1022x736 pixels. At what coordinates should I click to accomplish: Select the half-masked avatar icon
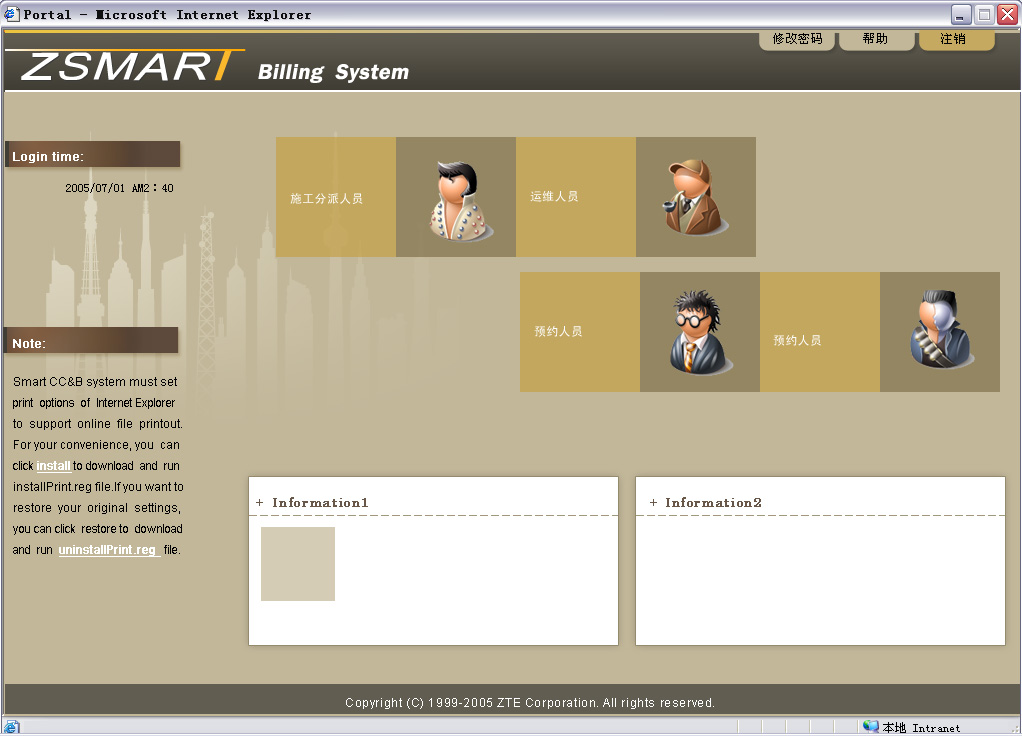click(x=939, y=330)
